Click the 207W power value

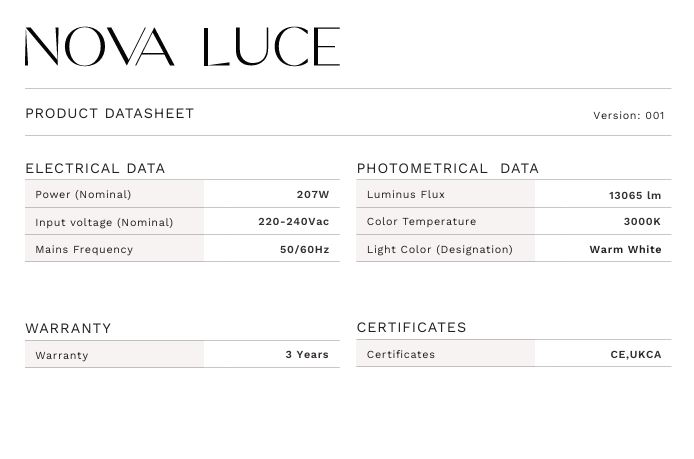(x=312, y=194)
